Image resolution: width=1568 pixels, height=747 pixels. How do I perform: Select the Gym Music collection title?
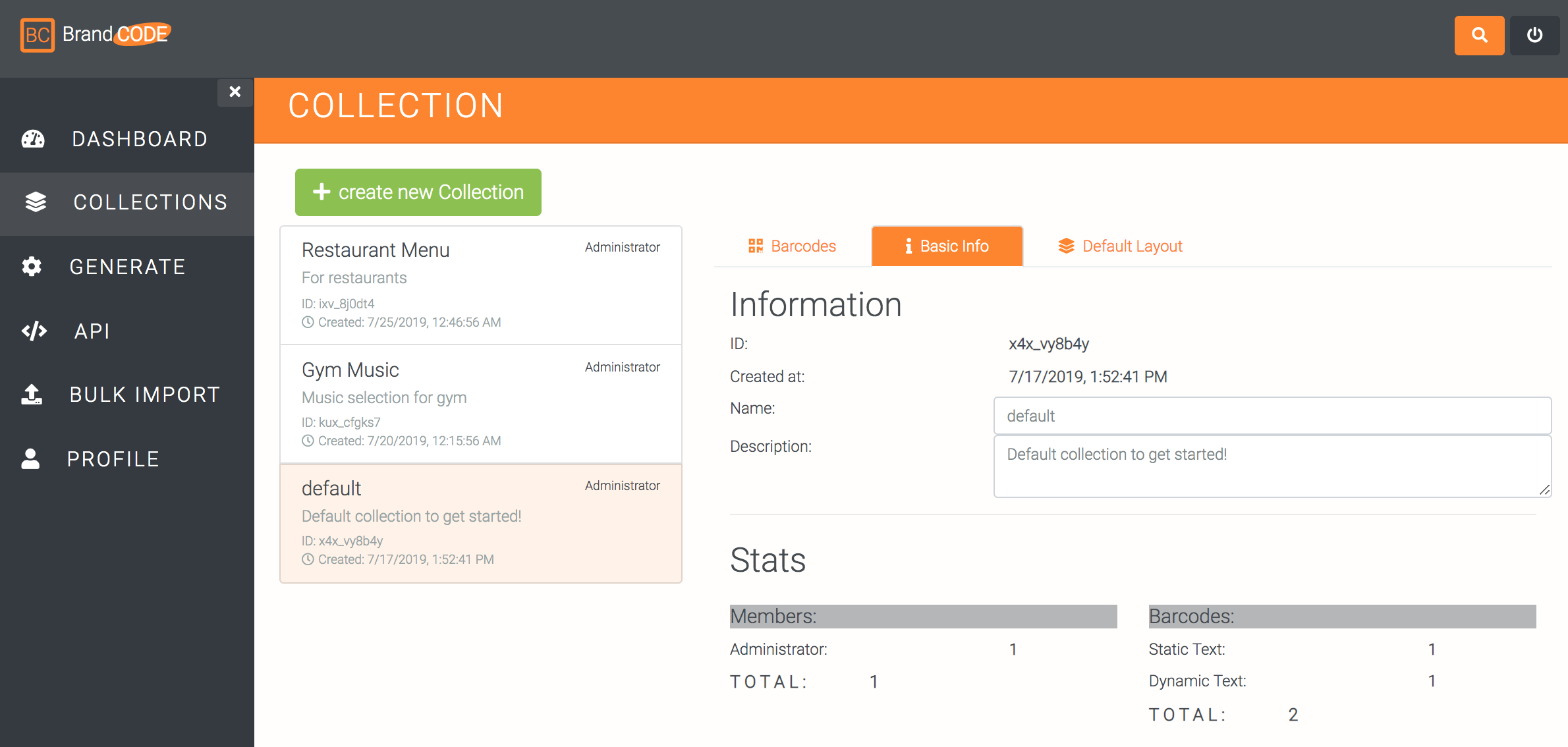coord(350,370)
